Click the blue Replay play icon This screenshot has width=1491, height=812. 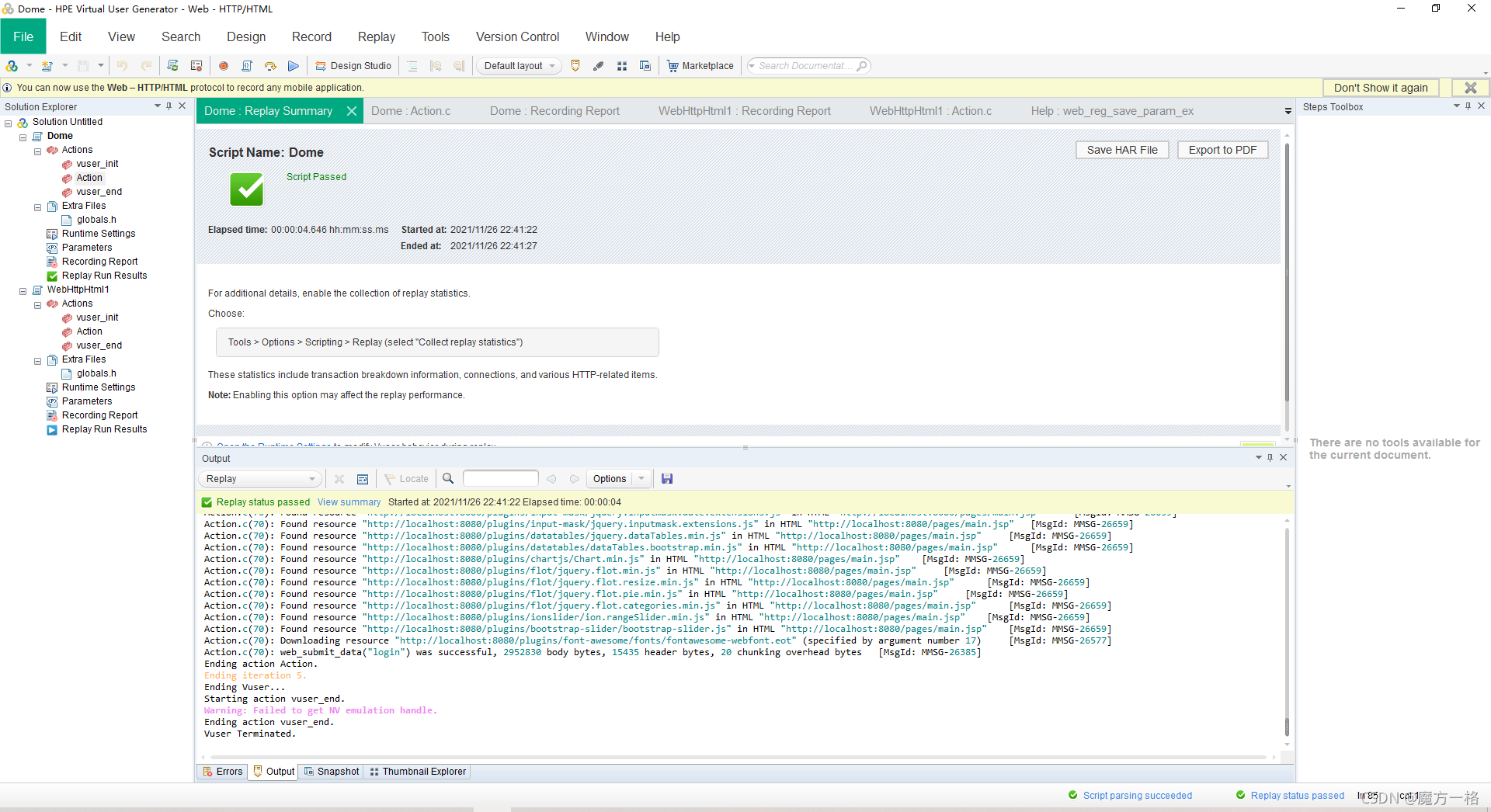294,66
